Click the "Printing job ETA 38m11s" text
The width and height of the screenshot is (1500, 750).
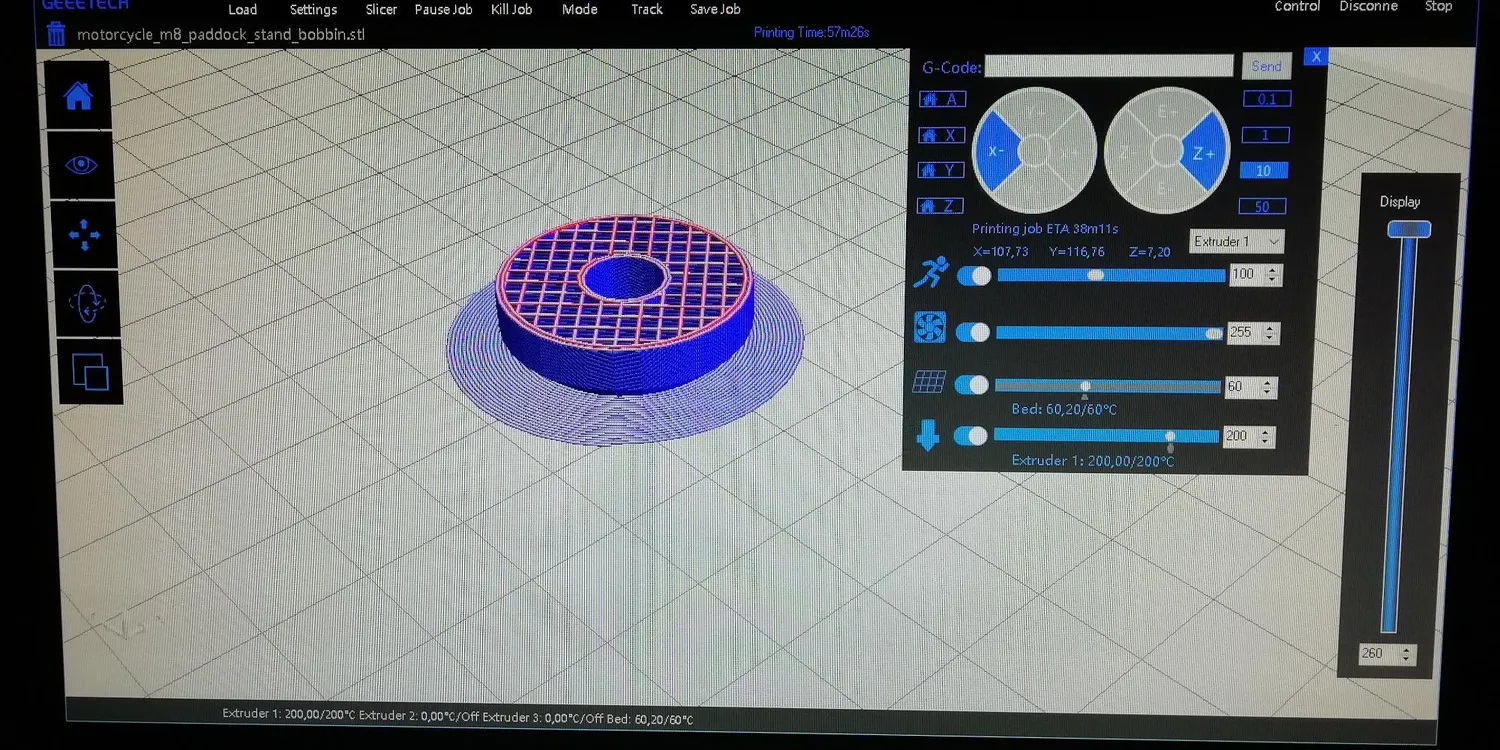[1045, 229]
